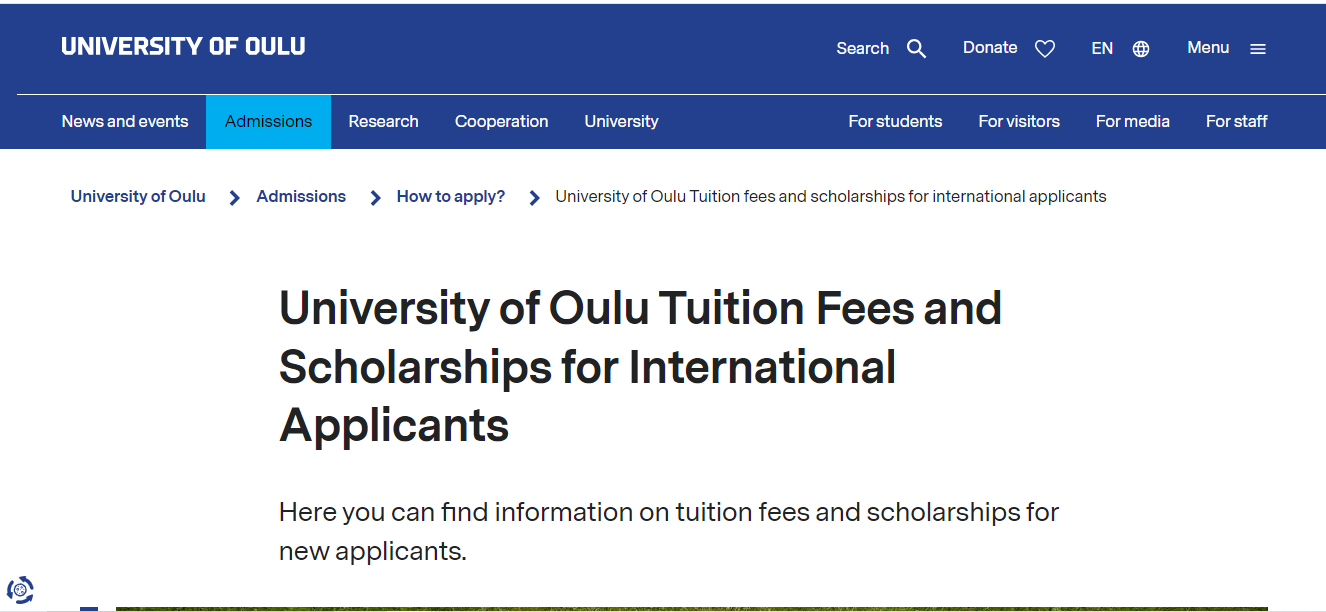Expand the EN language selector
Screen dimensions: 1326x612
tap(1102, 48)
